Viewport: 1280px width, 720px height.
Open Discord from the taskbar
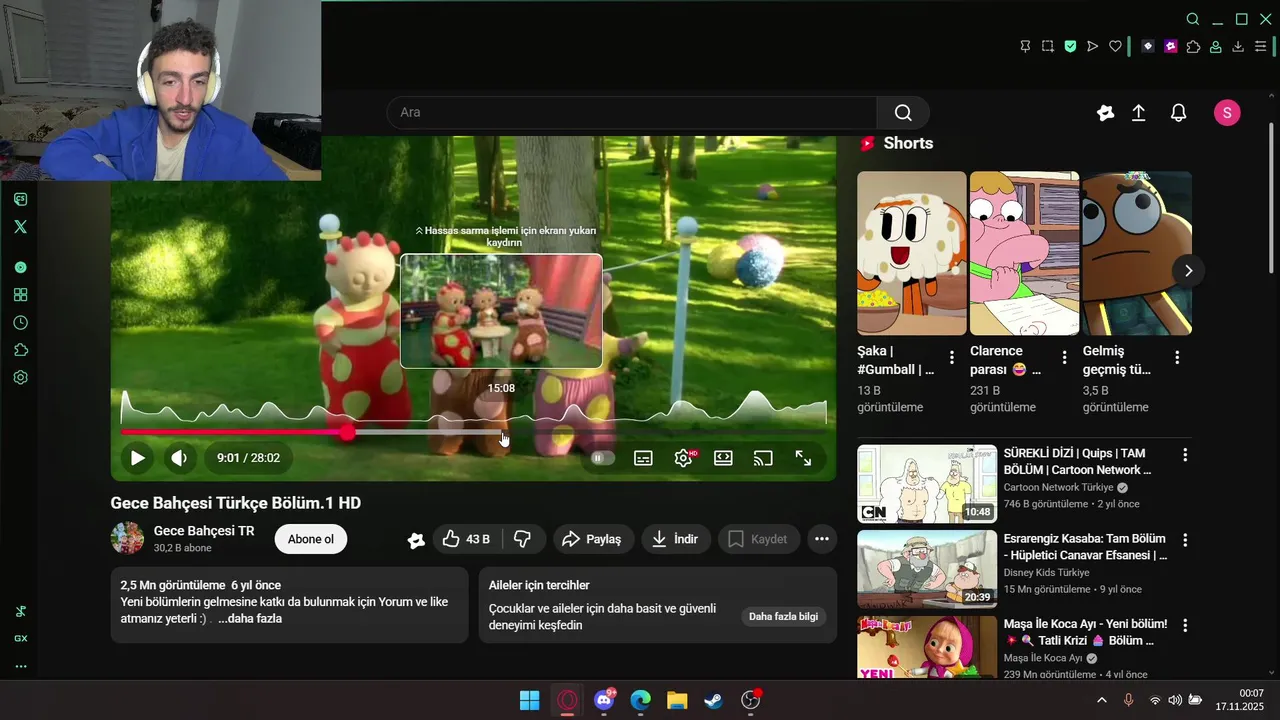click(x=603, y=700)
